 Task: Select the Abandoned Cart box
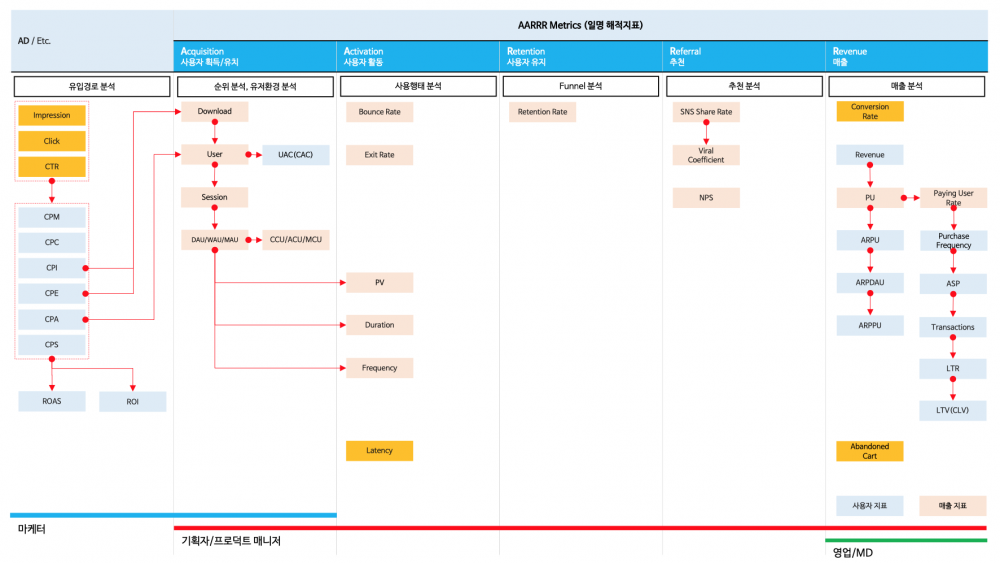pos(870,451)
